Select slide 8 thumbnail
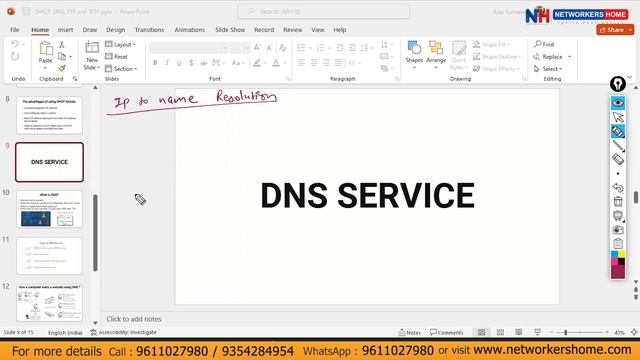 click(49, 115)
